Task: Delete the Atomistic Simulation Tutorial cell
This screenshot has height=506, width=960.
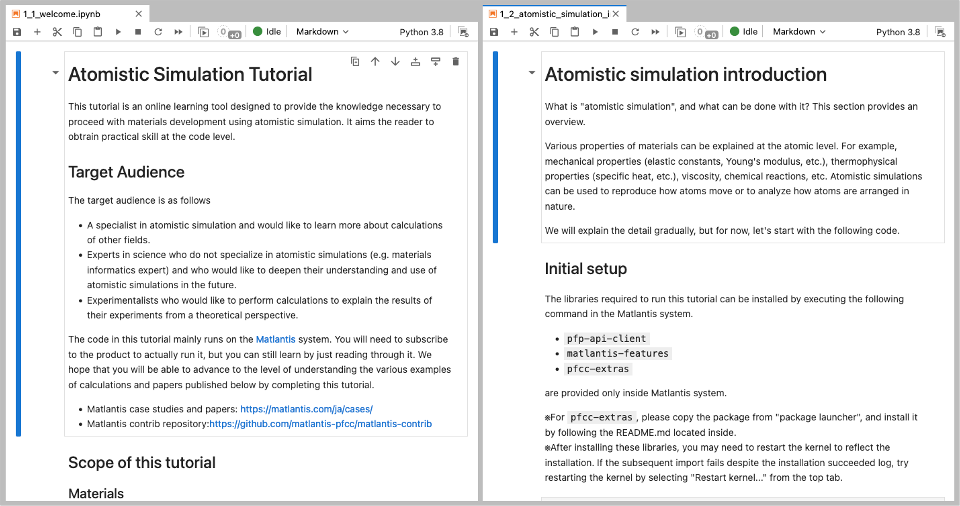Action: 456,62
